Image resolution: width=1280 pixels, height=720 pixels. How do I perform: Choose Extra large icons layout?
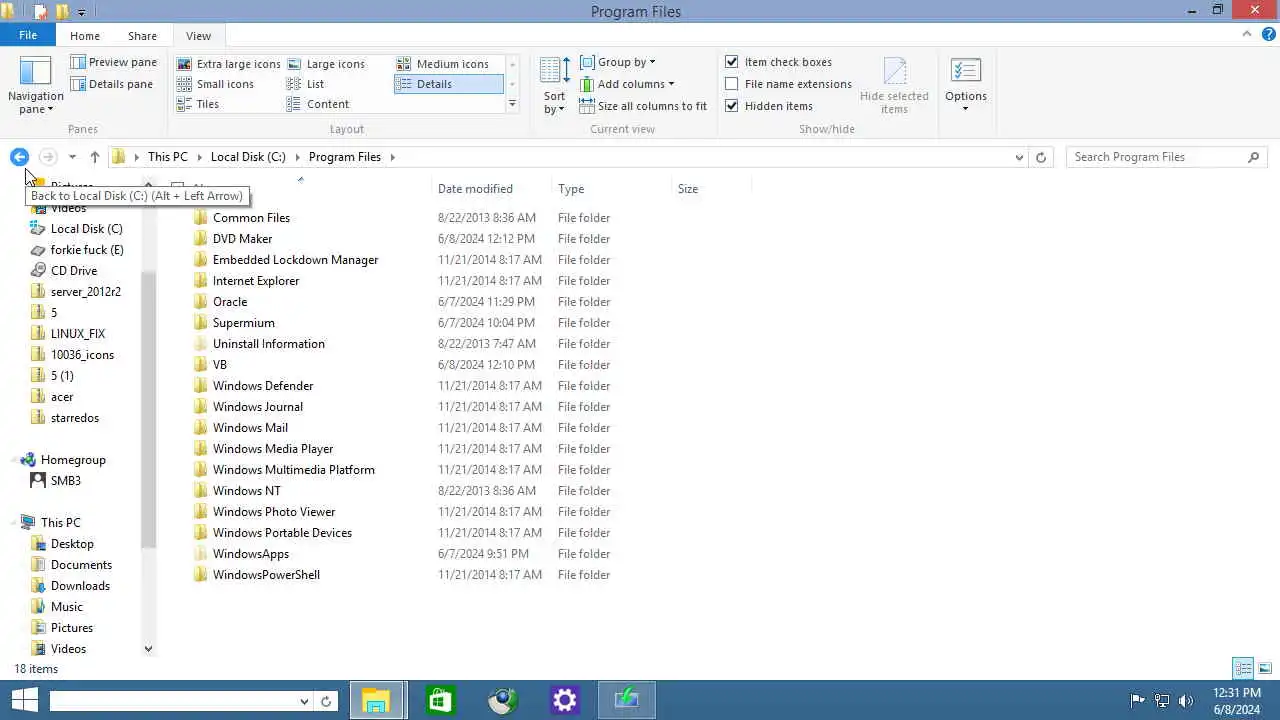(229, 64)
